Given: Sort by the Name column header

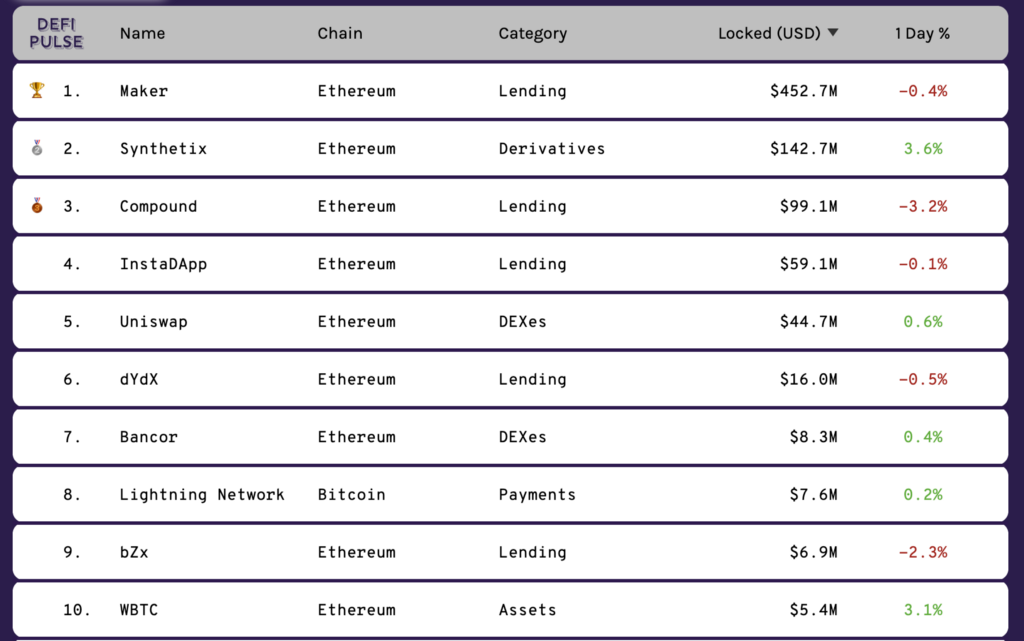Looking at the screenshot, I should pyautogui.click(x=142, y=33).
